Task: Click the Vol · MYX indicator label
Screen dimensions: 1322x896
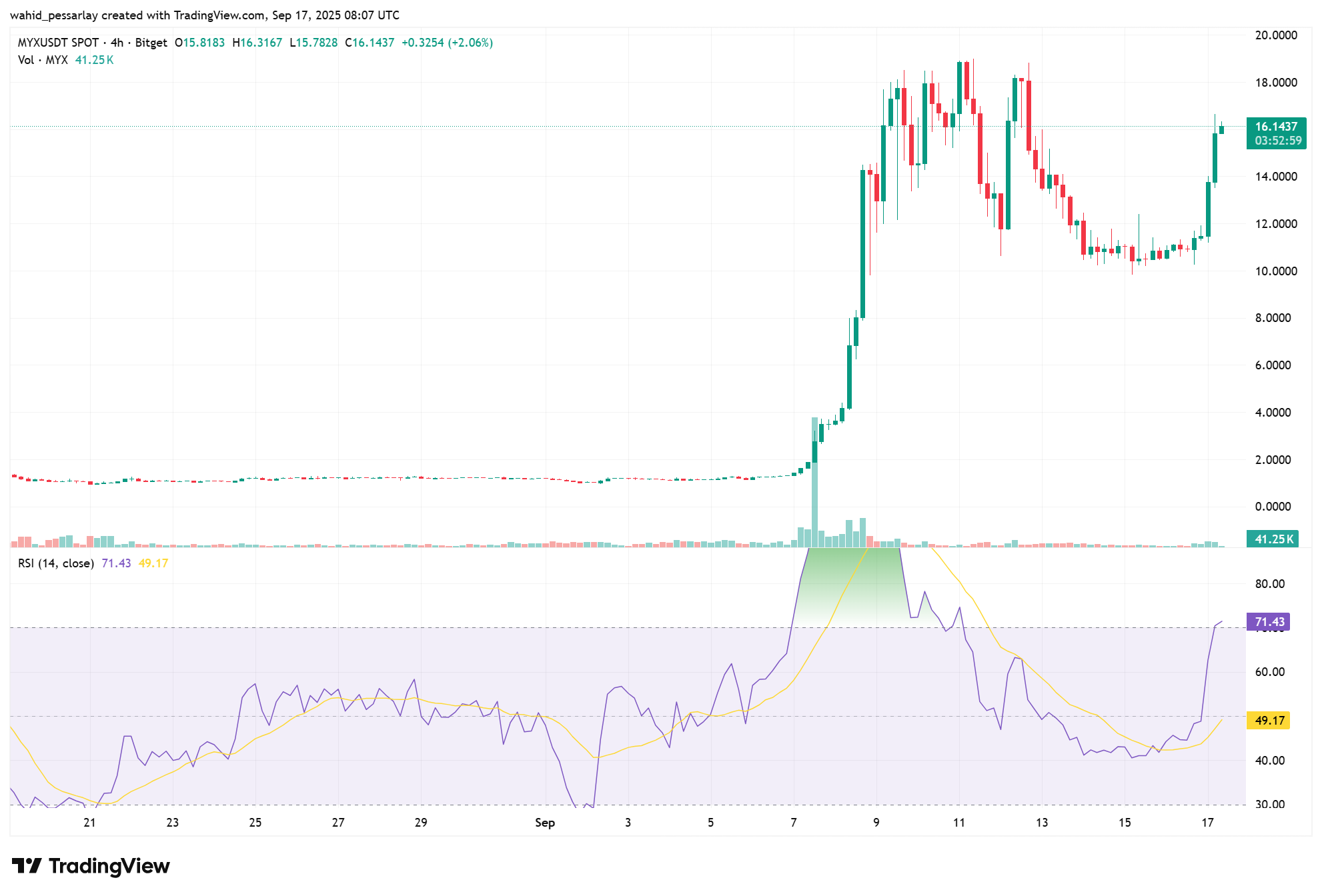Action: coord(43,60)
